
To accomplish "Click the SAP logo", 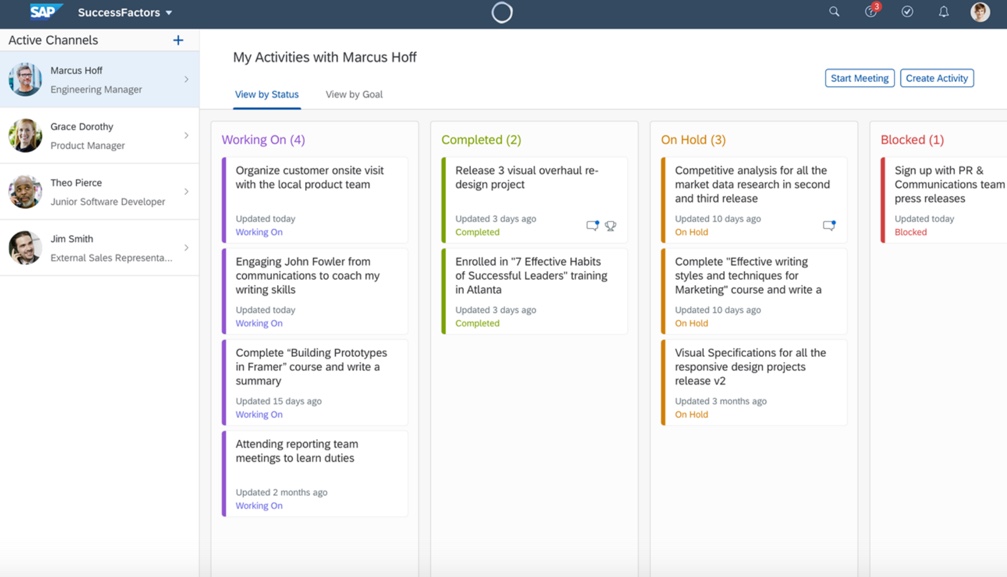I will coord(43,11).
